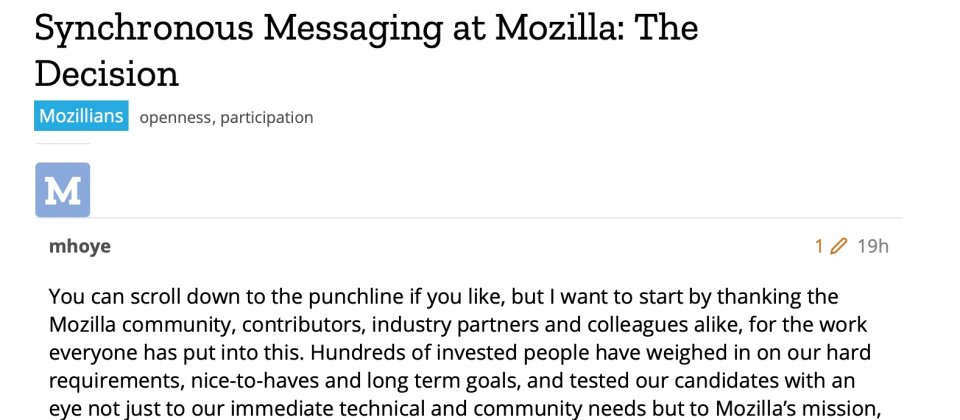The width and height of the screenshot is (960, 420).
Task: Select the openness tag
Action: (176, 117)
